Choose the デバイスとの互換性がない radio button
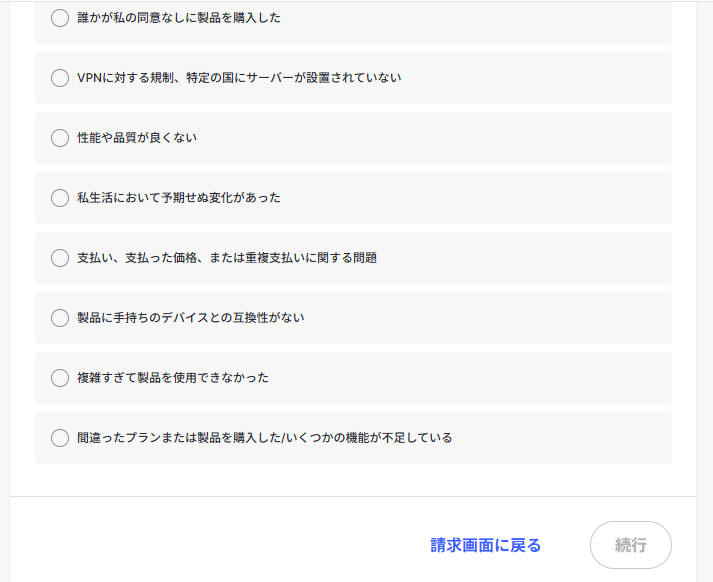Screen dimensions: 713x582 coord(60,318)
